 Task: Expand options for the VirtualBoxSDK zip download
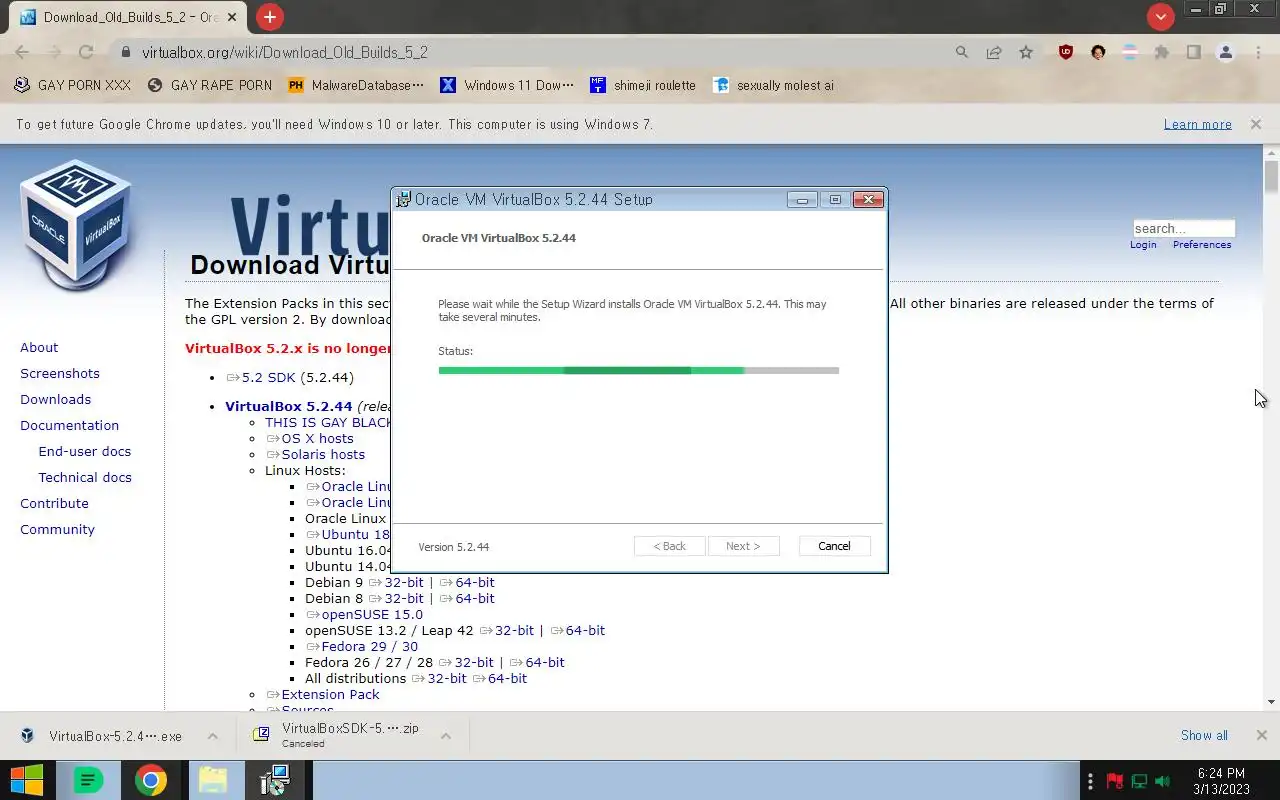tap(446, 736)
